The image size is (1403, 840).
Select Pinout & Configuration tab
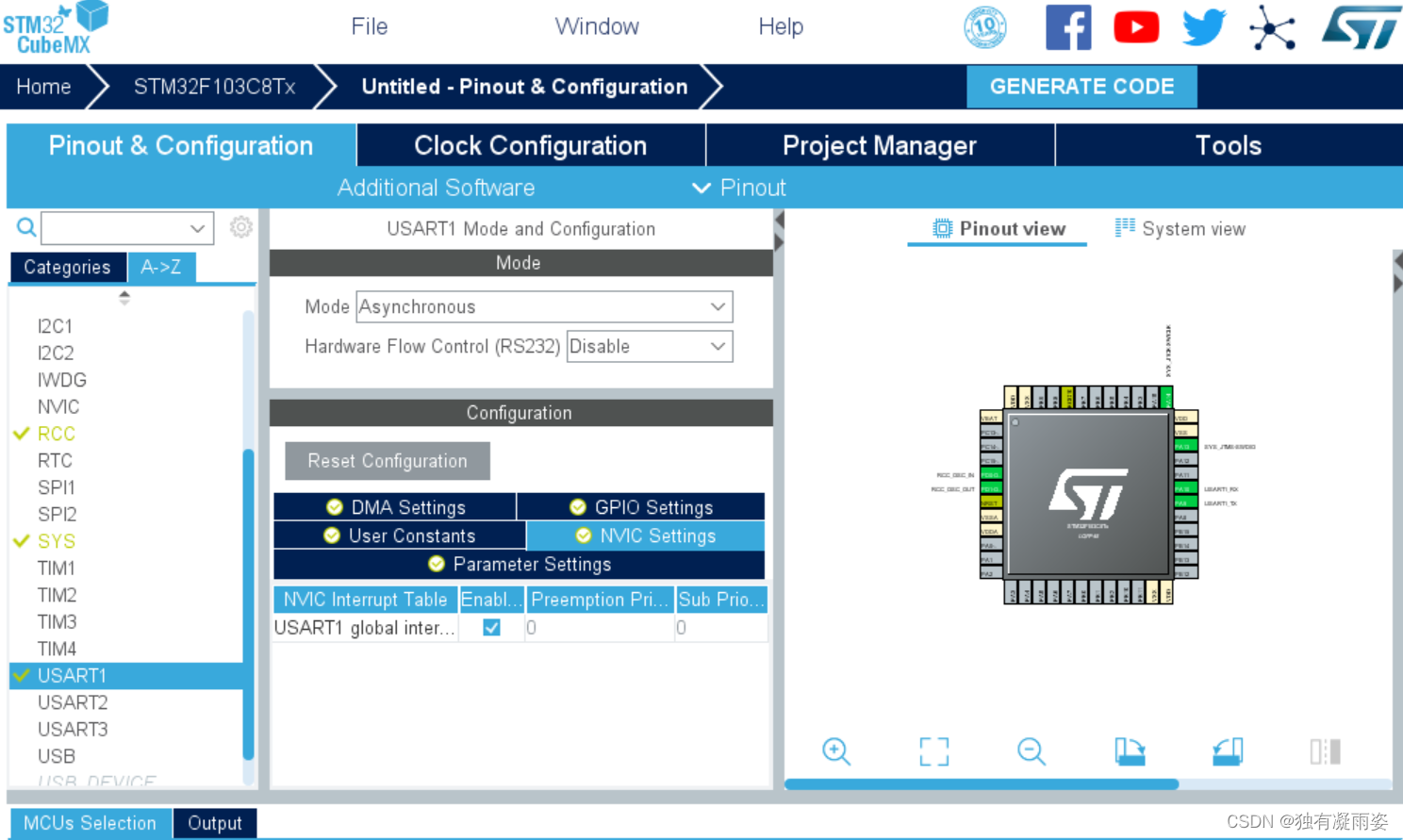click(181, 145)
